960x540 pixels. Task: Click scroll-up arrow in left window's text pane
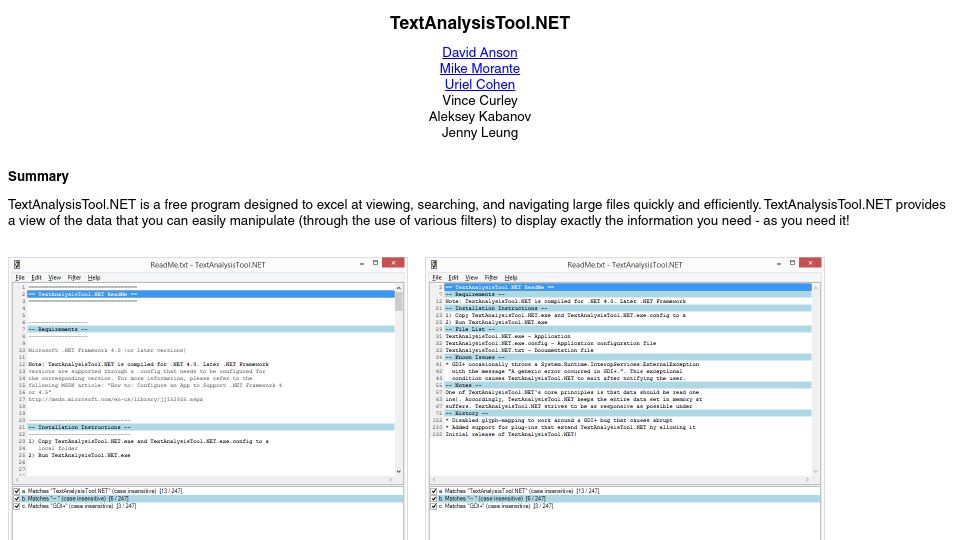click(x=399, y=288)
